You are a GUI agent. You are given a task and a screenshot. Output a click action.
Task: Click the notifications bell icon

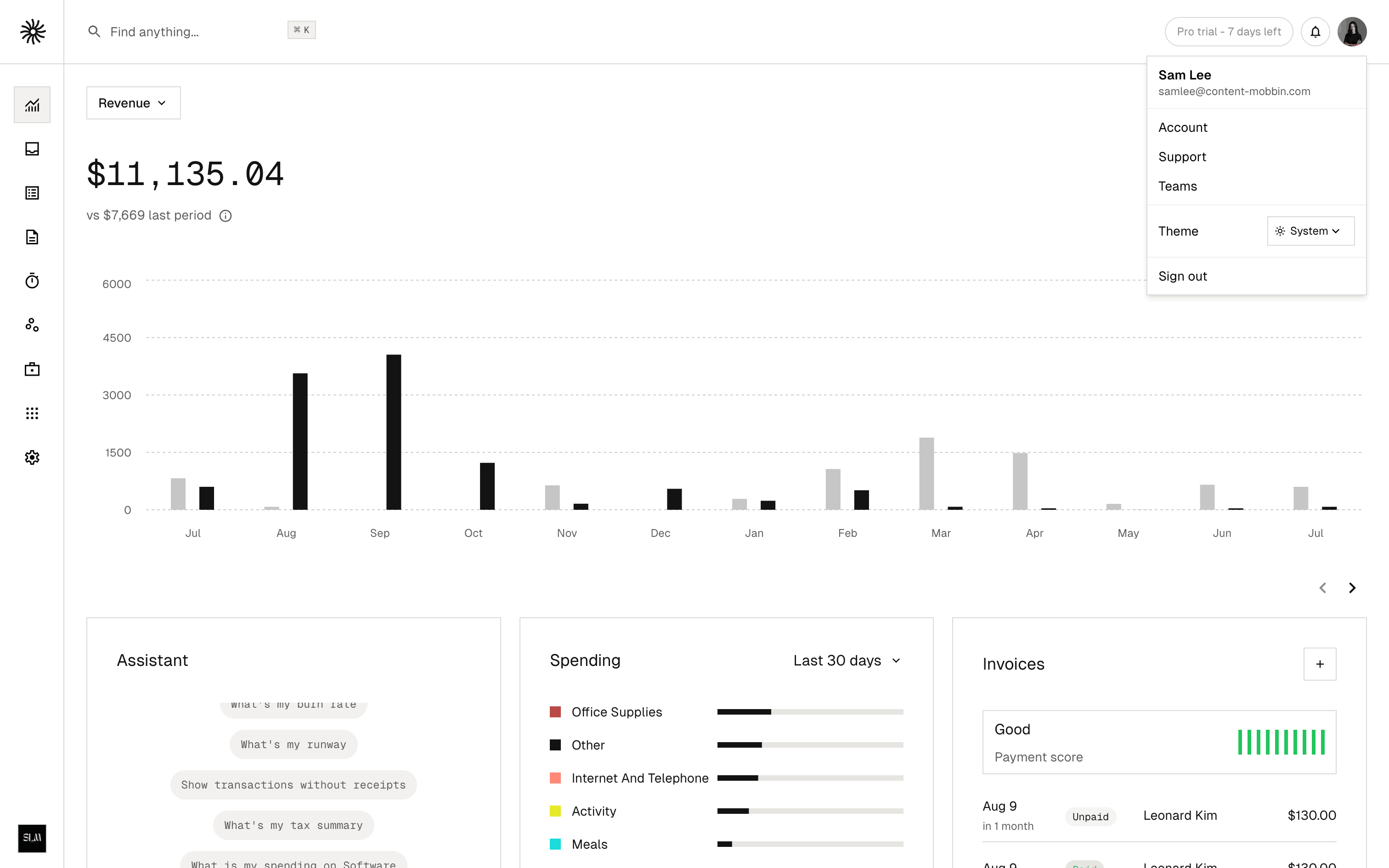(1315, 32)
